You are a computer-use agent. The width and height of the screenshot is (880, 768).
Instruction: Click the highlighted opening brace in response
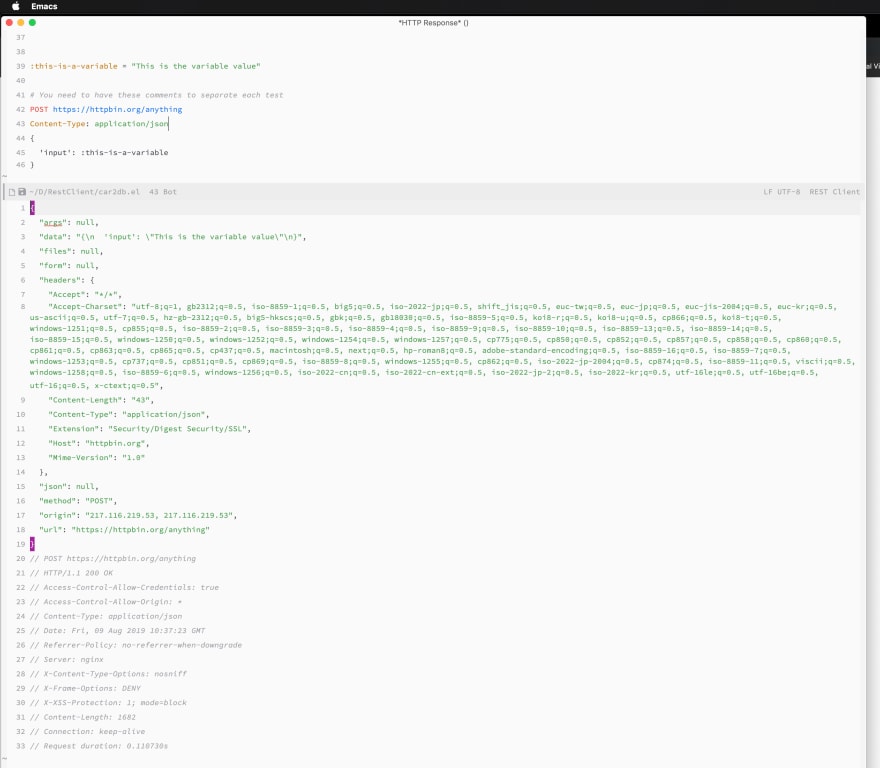point(32,208)
